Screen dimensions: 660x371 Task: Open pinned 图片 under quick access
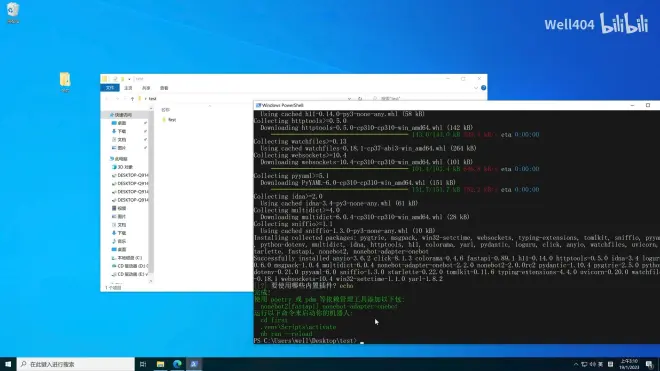coord(119,148)
